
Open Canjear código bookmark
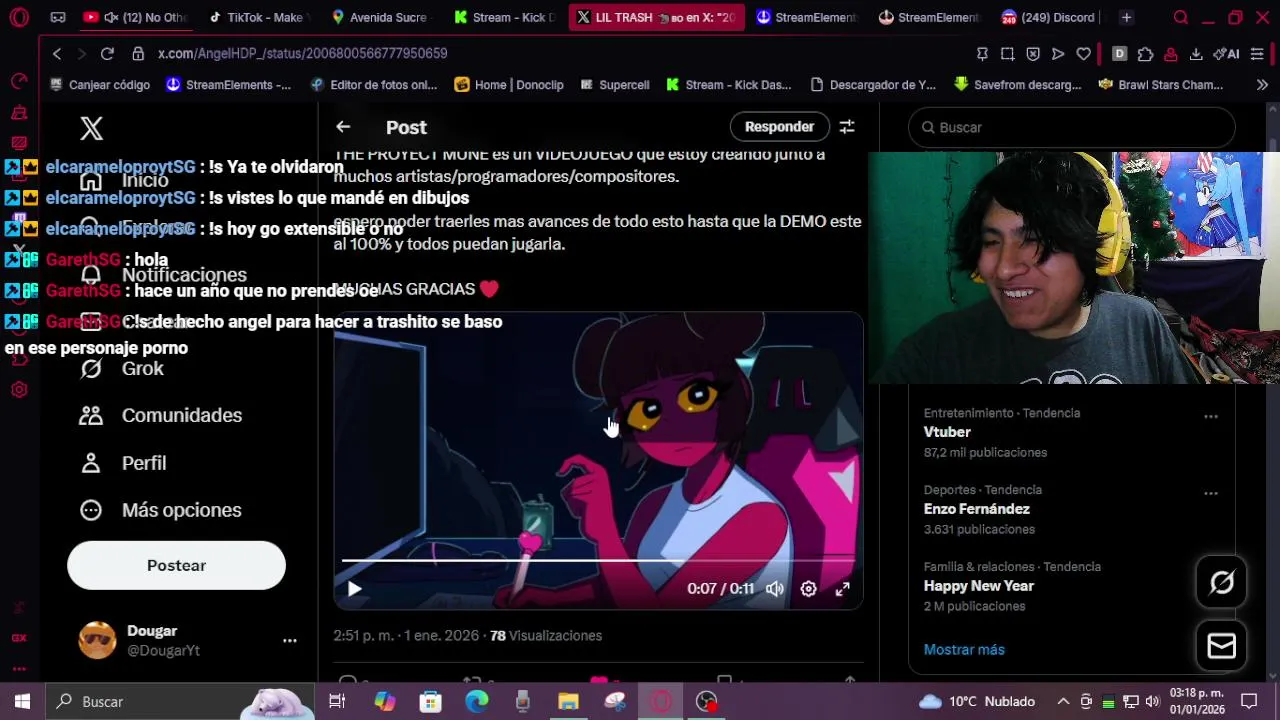[99, 85]
